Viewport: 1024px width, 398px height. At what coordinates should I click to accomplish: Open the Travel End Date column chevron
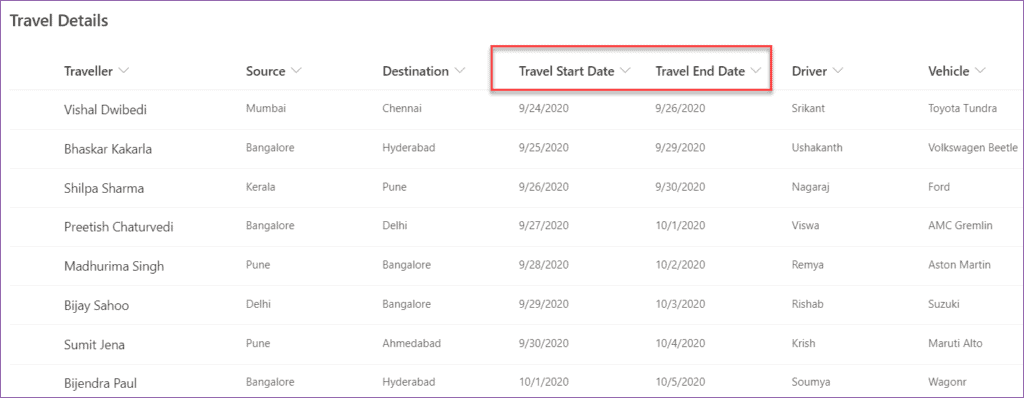coord(756,71)
